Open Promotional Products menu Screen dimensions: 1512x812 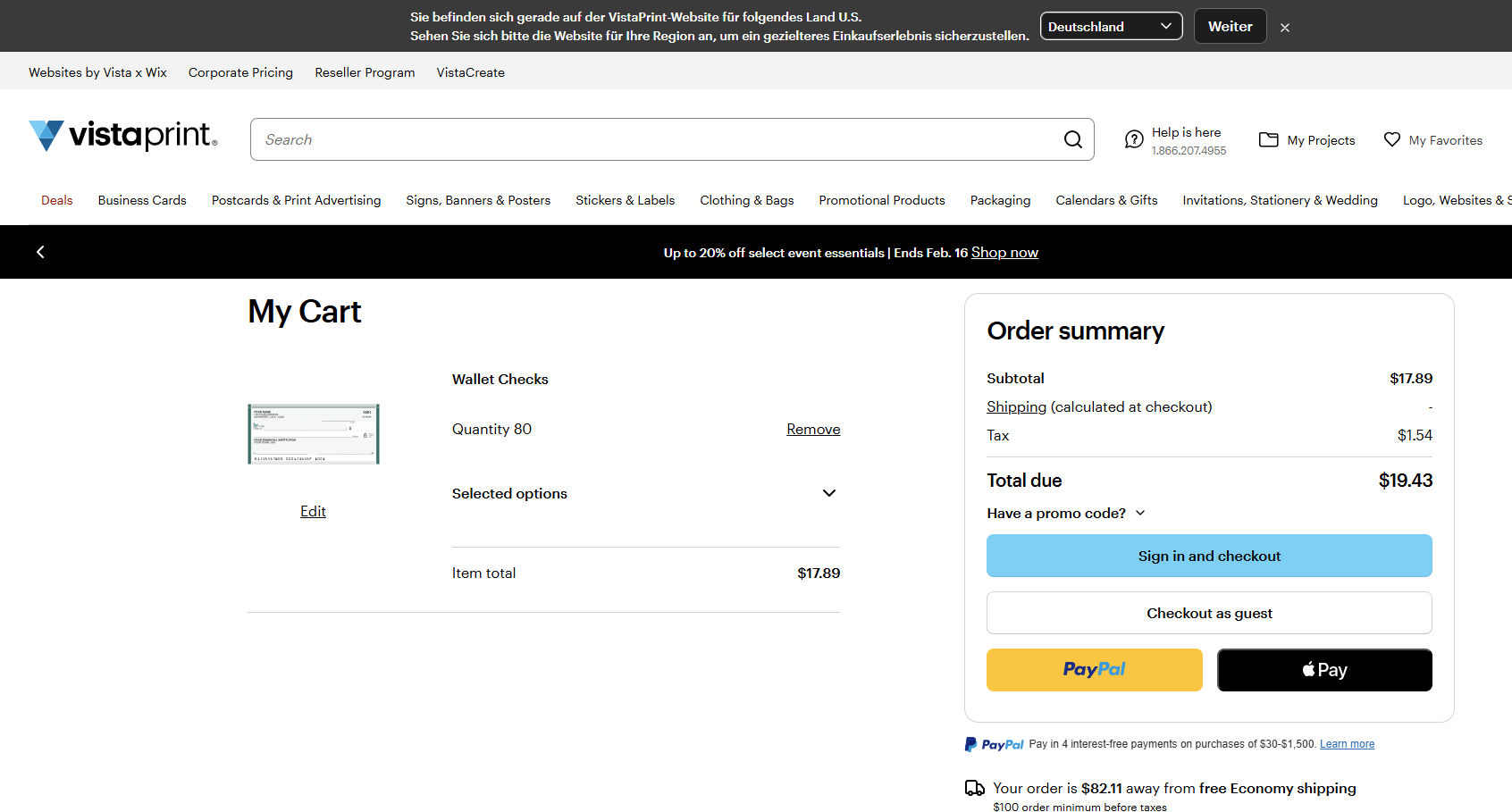(x=882, y=200)
